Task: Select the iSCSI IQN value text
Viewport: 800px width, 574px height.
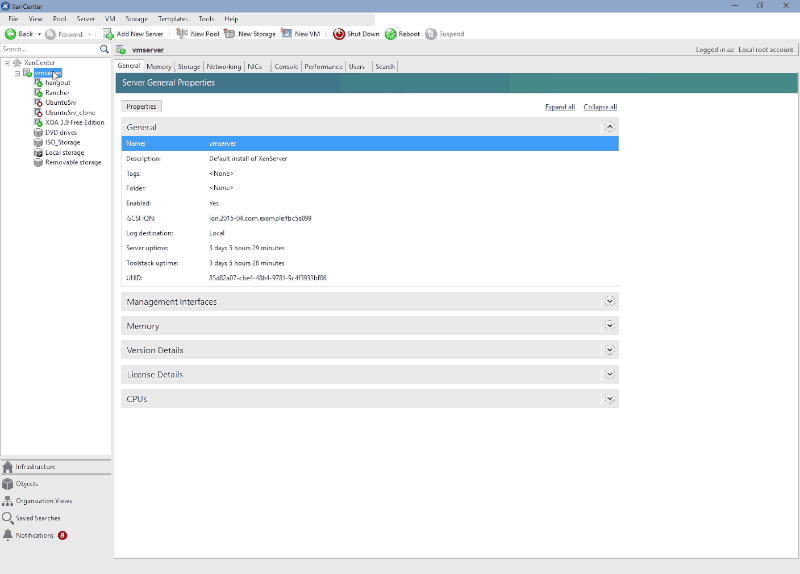Action: [x=260, y=218]
